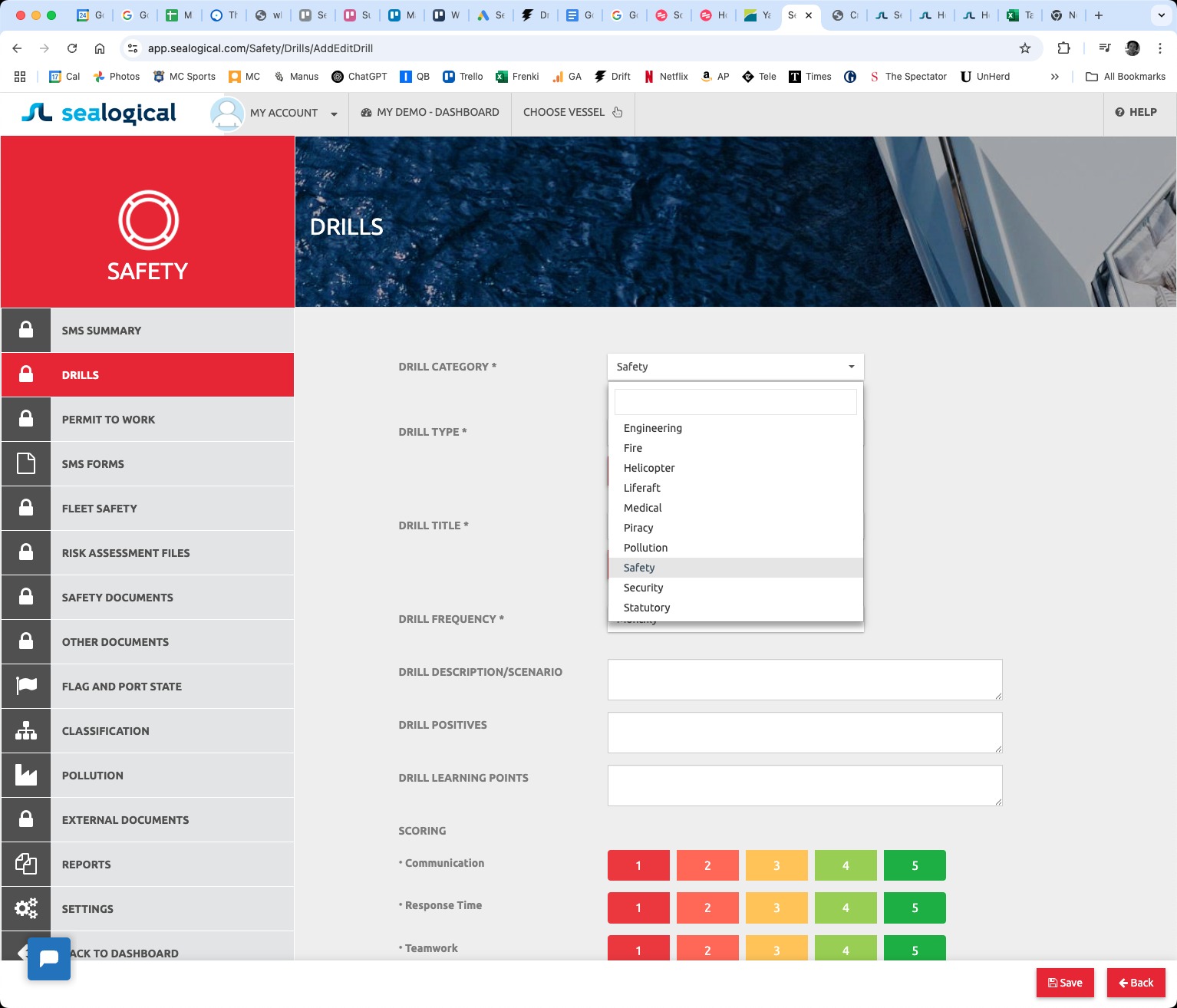Open a new browser tab

coord(1099,15)
